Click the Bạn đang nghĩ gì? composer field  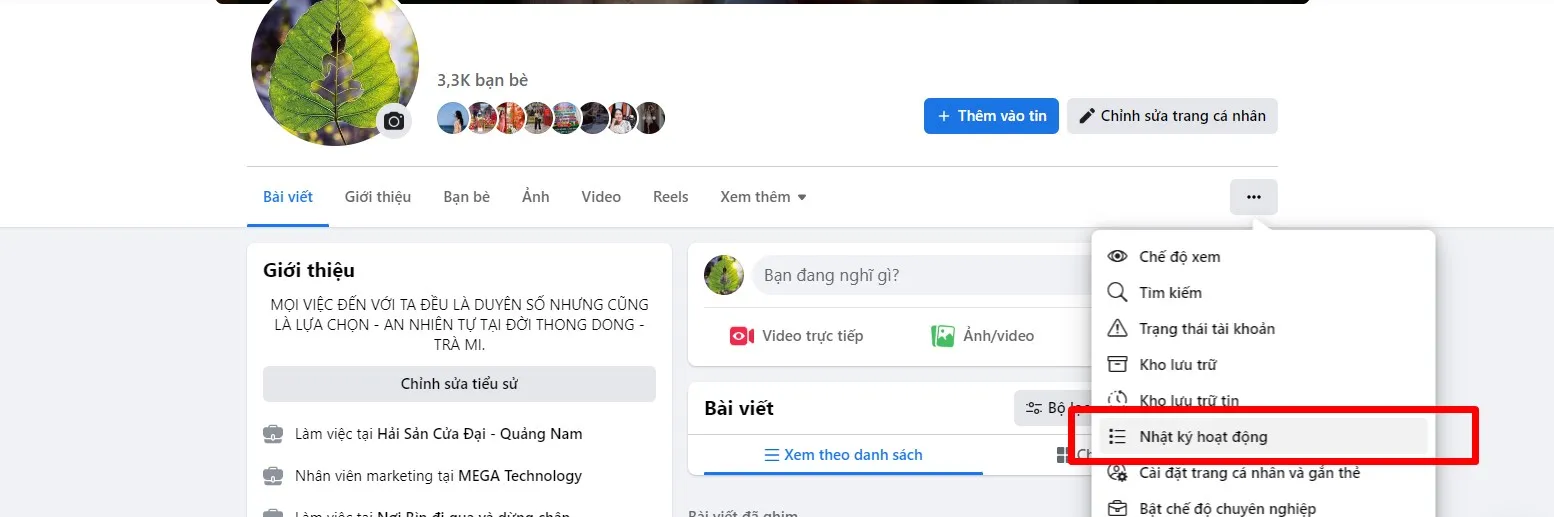pos(920,274)
